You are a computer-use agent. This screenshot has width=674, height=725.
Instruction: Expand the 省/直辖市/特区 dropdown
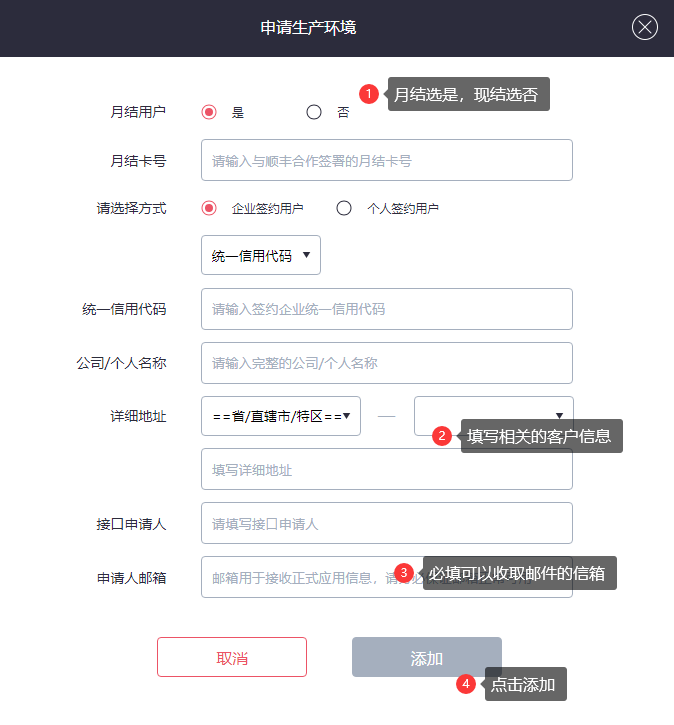(x=280, y=416)
